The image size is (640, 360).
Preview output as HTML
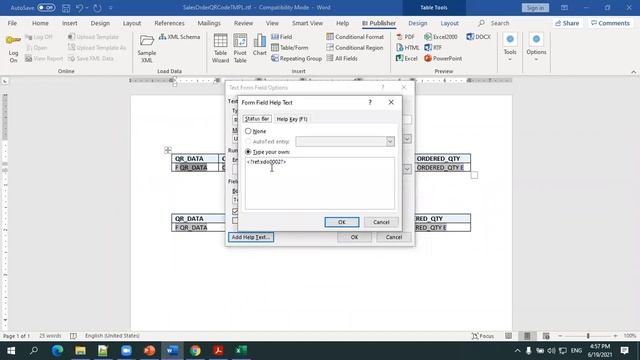click(x=408, y=48)
